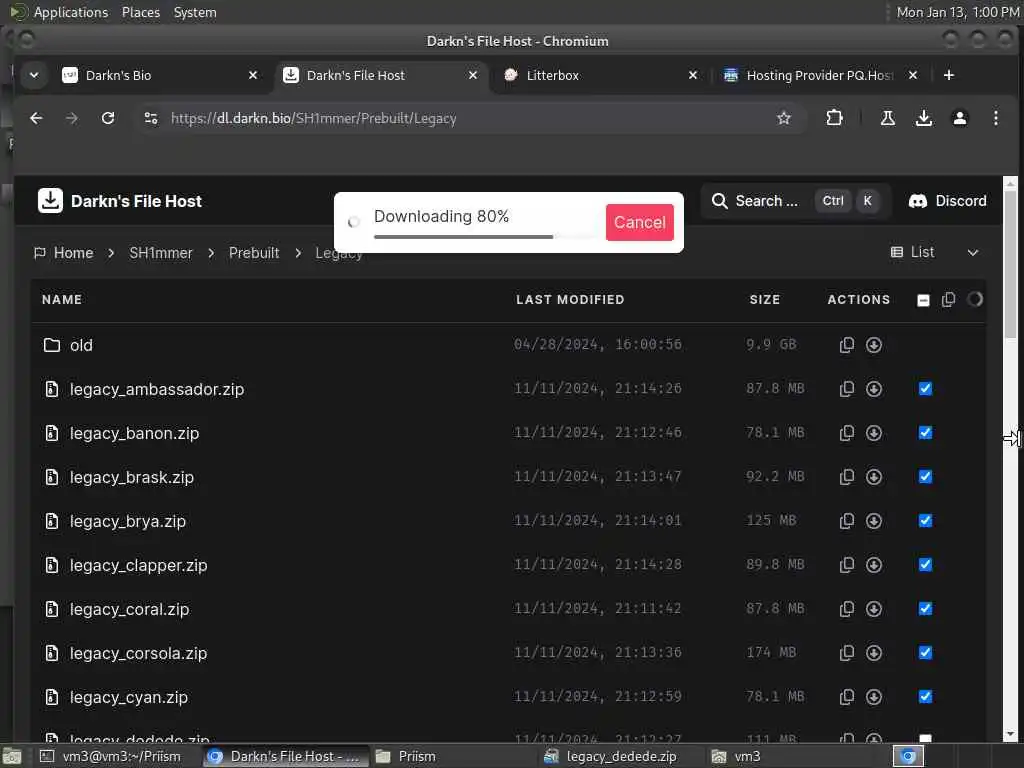Download legacy_cyan.zip via its download icon

pos(874,697)
